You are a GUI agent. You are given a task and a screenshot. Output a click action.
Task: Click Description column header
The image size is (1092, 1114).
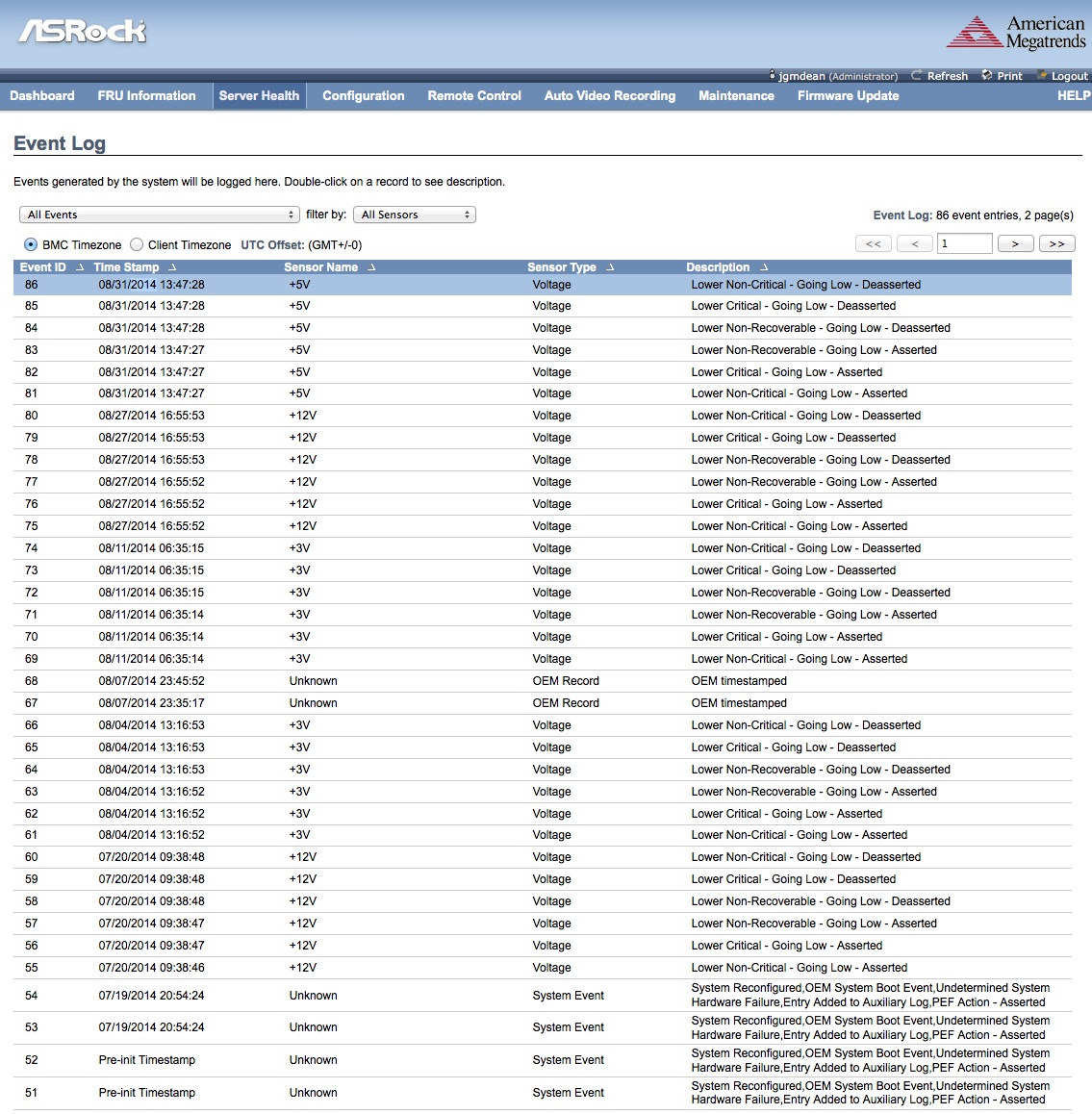(x=718, y=267)
